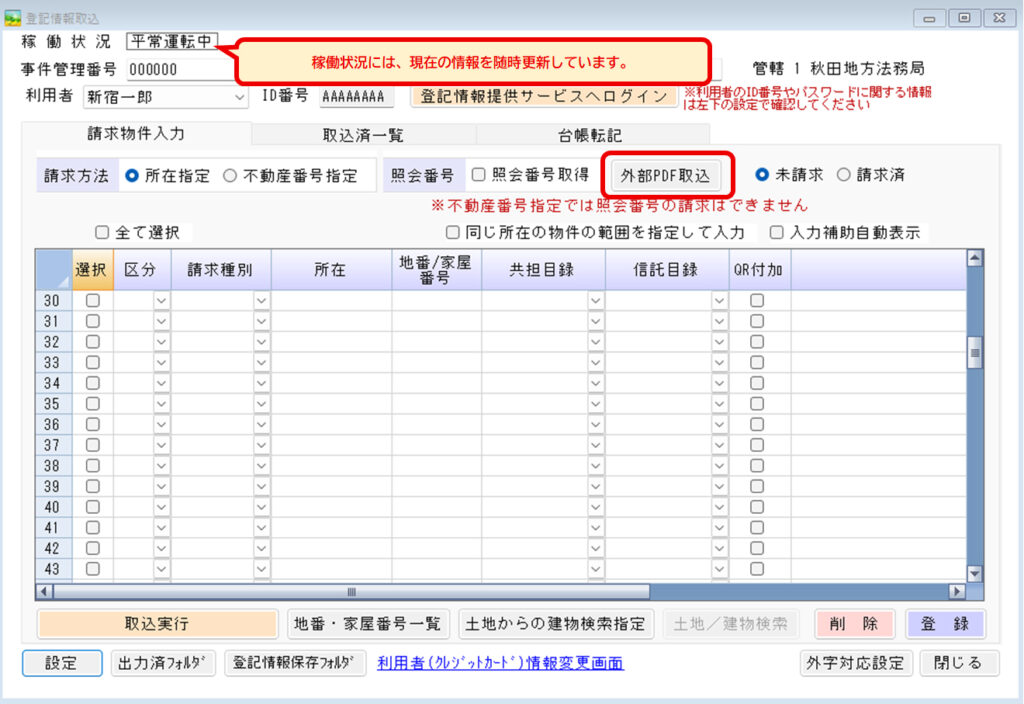This screenshot has height=704, width=1024.
Task: Open the 請求種別 dropdown in row 32
Action: tap(261, 342)
